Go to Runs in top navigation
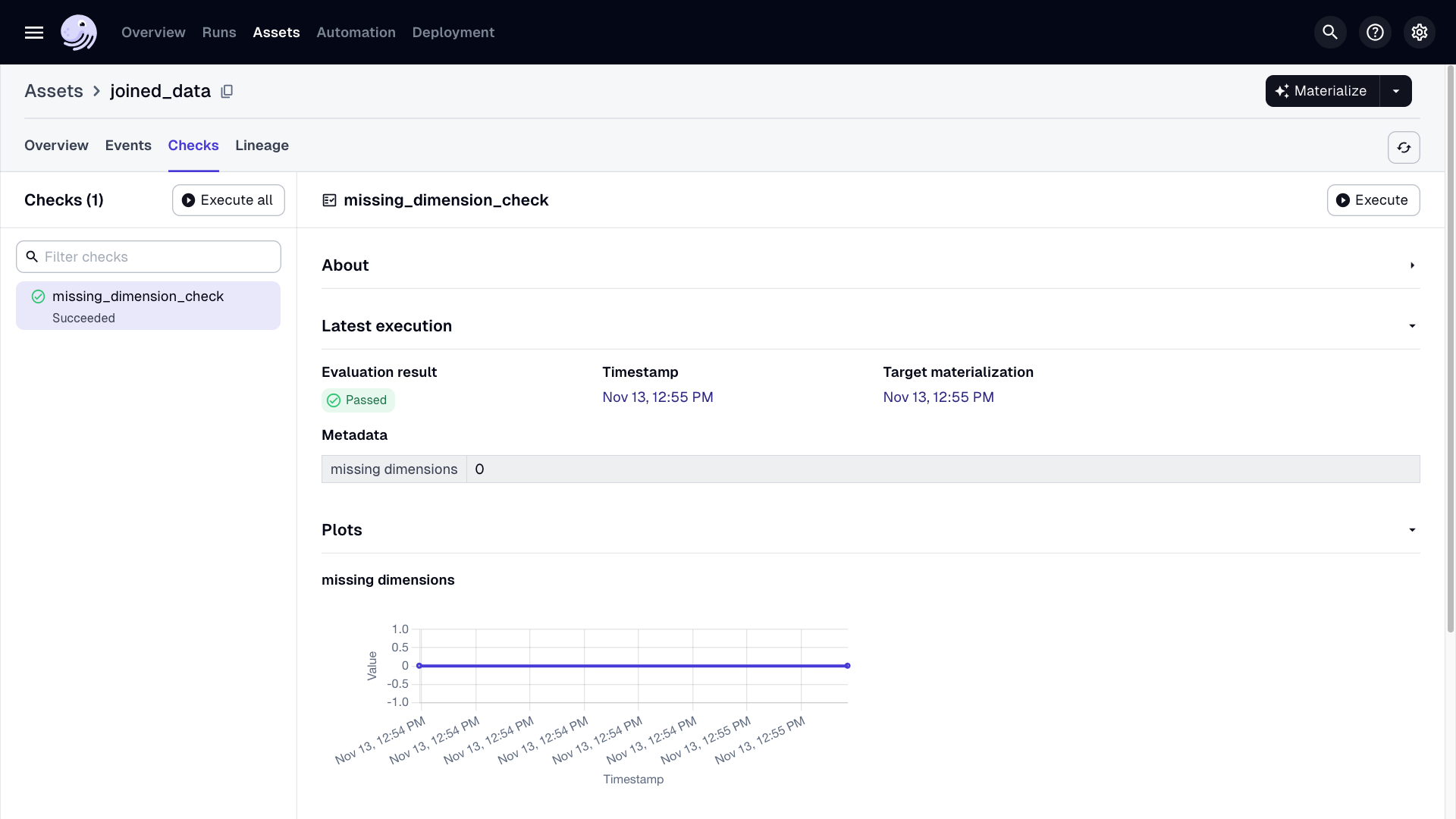Screen dimensions: 1456x819 [x=219, y=33]
